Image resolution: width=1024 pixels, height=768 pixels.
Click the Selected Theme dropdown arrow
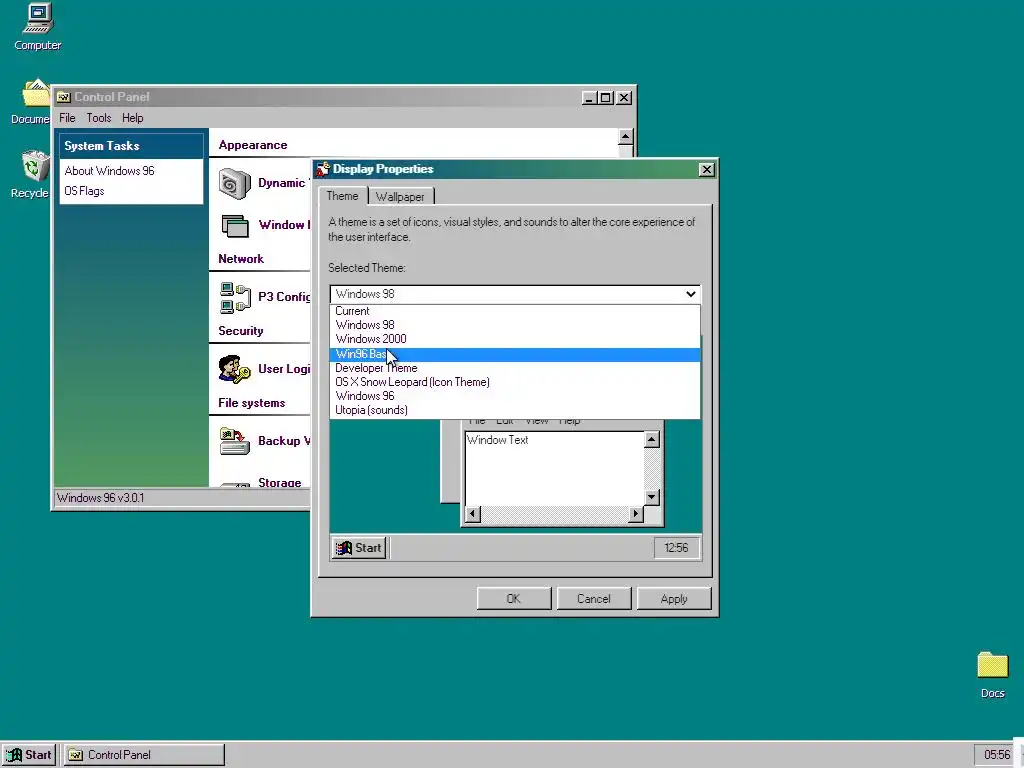(690, 294)
